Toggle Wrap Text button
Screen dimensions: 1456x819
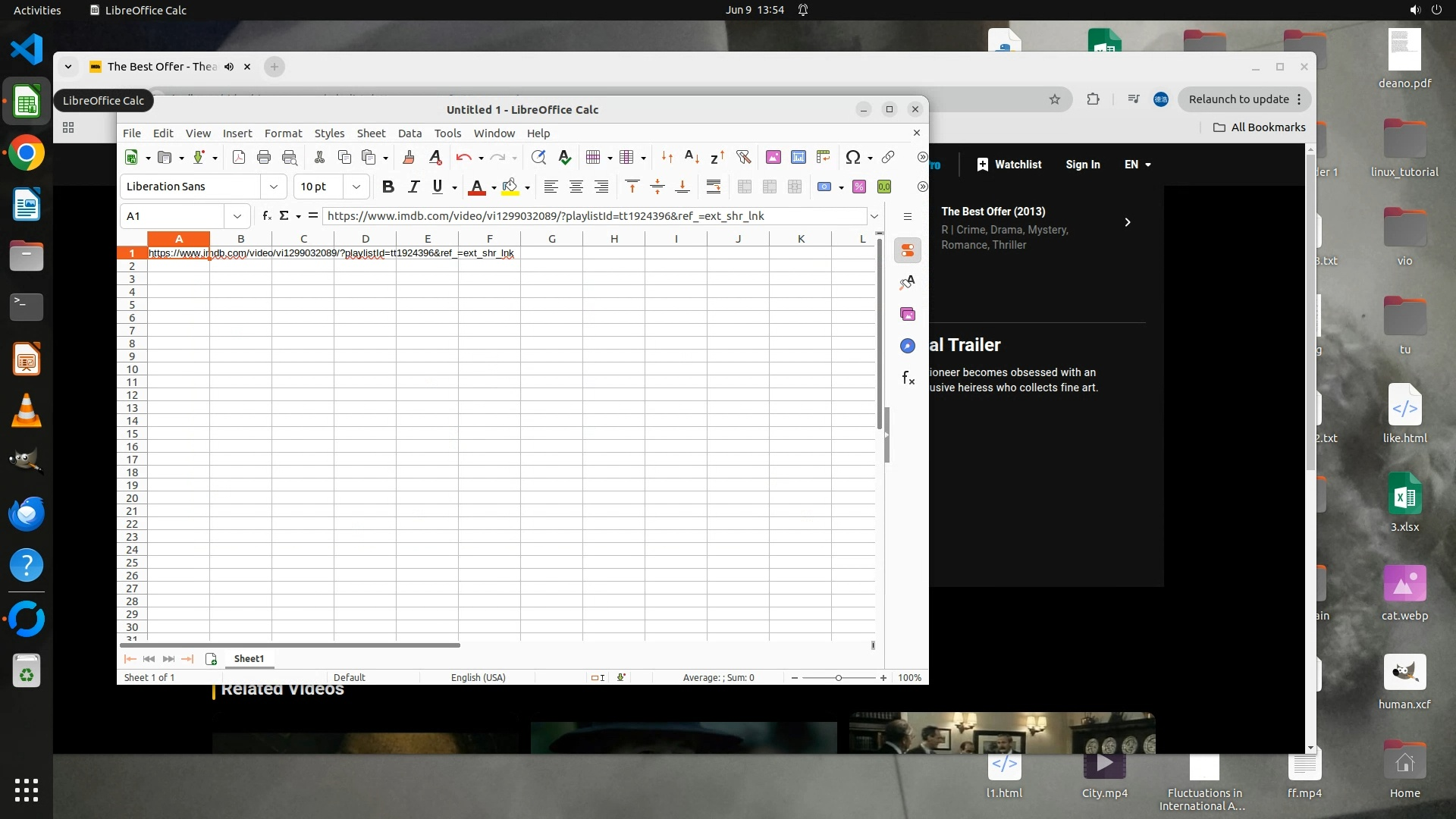(713, 187)
